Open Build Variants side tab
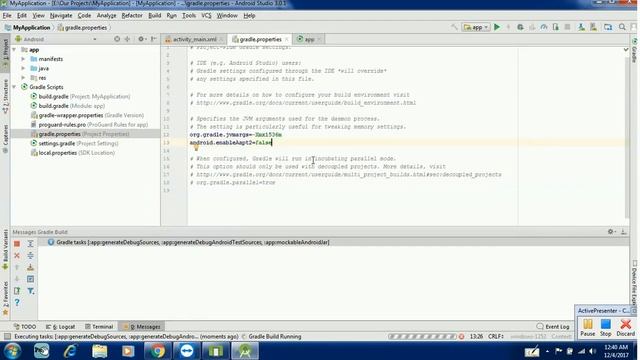This screenshot has height=360, width=640. pos(5,249)
